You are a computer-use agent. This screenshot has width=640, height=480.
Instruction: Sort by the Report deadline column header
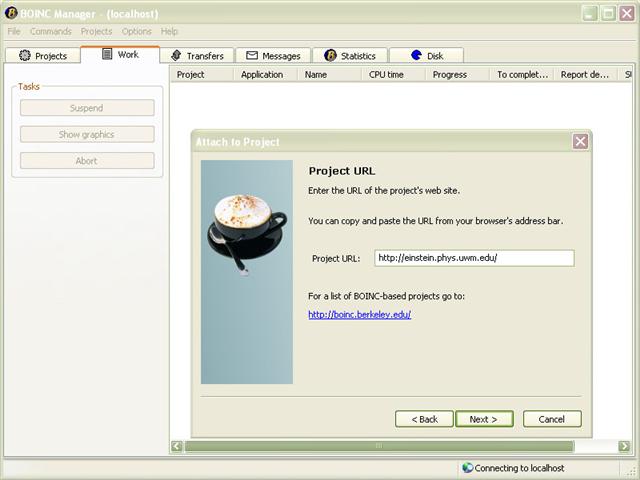(x=585, y=75)
